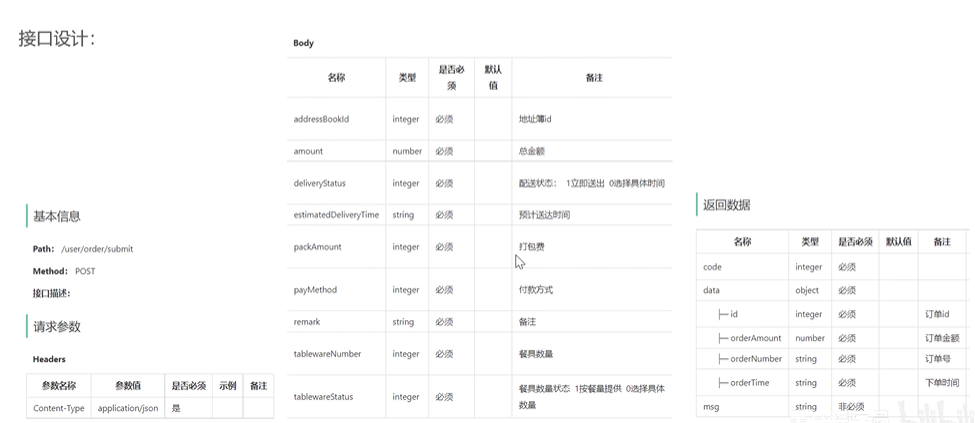975x423 pixels.
Task: Select the amount parameter name
Action: [x=308, y=151]
